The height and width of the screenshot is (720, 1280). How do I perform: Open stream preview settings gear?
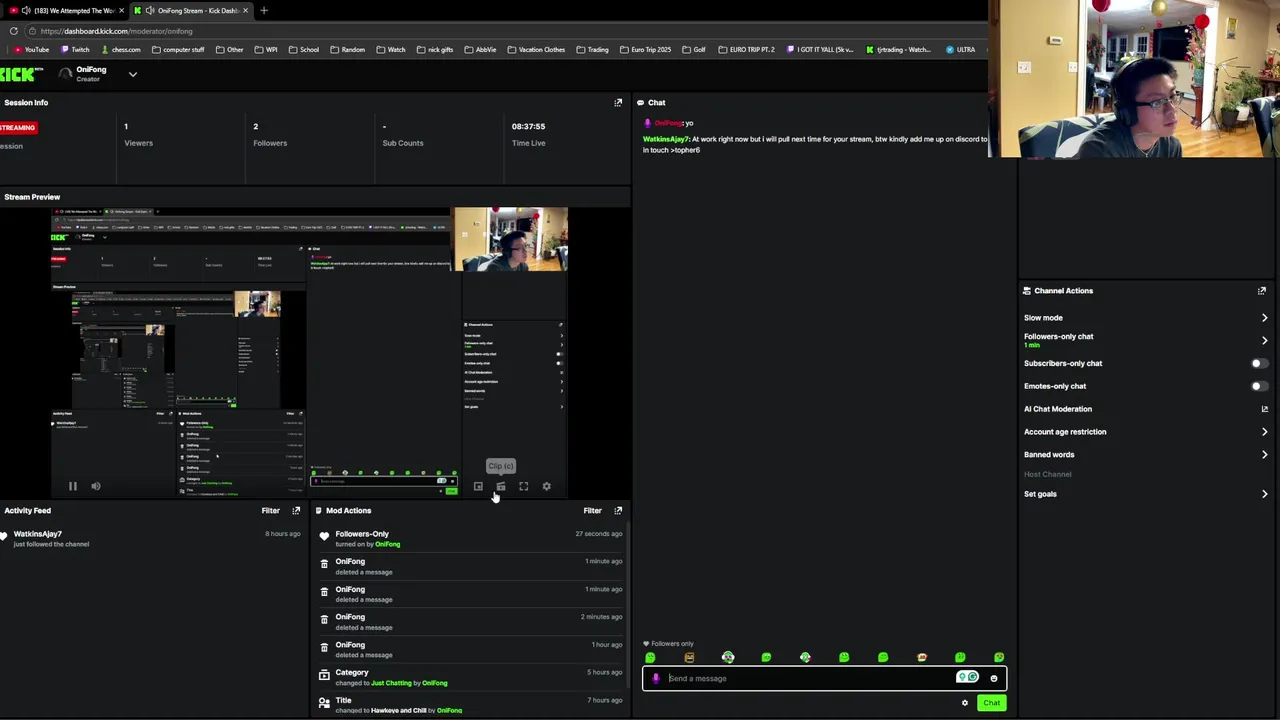pos(546,486)
